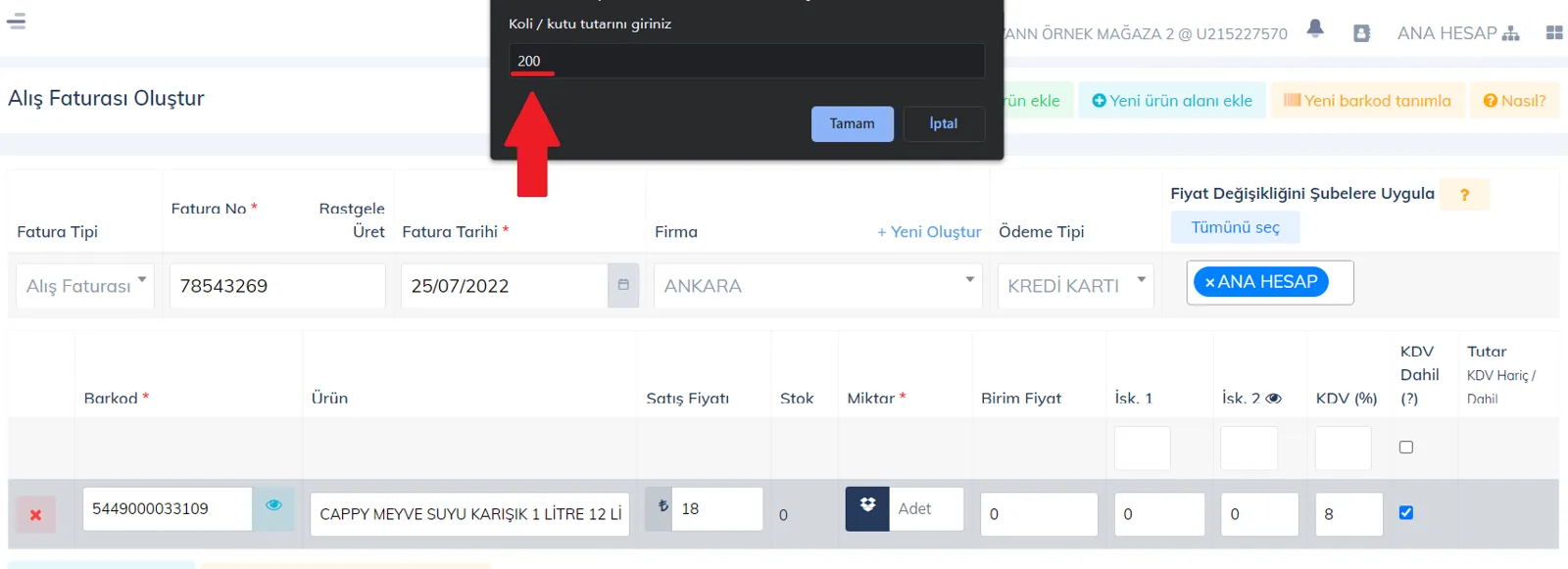Click the Birim Fiyat field in CAPPY row
1568x569 pixels.
pos(1039,514)
